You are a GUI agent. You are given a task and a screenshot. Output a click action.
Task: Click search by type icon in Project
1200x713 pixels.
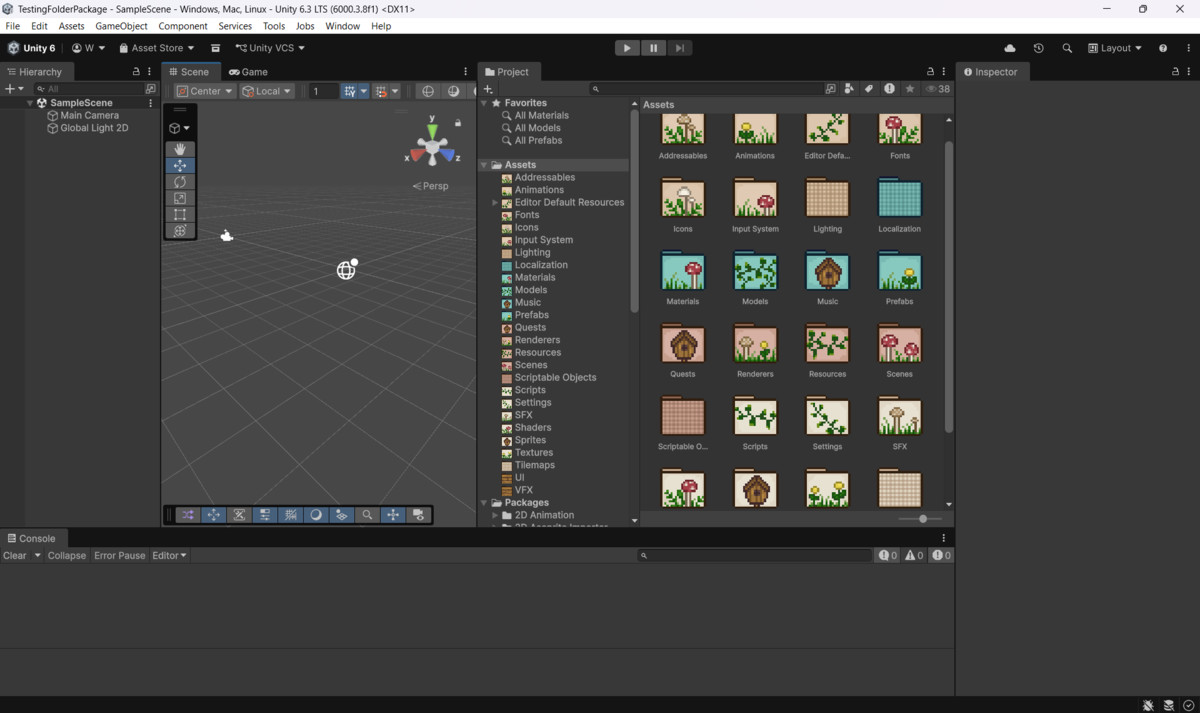849,89
